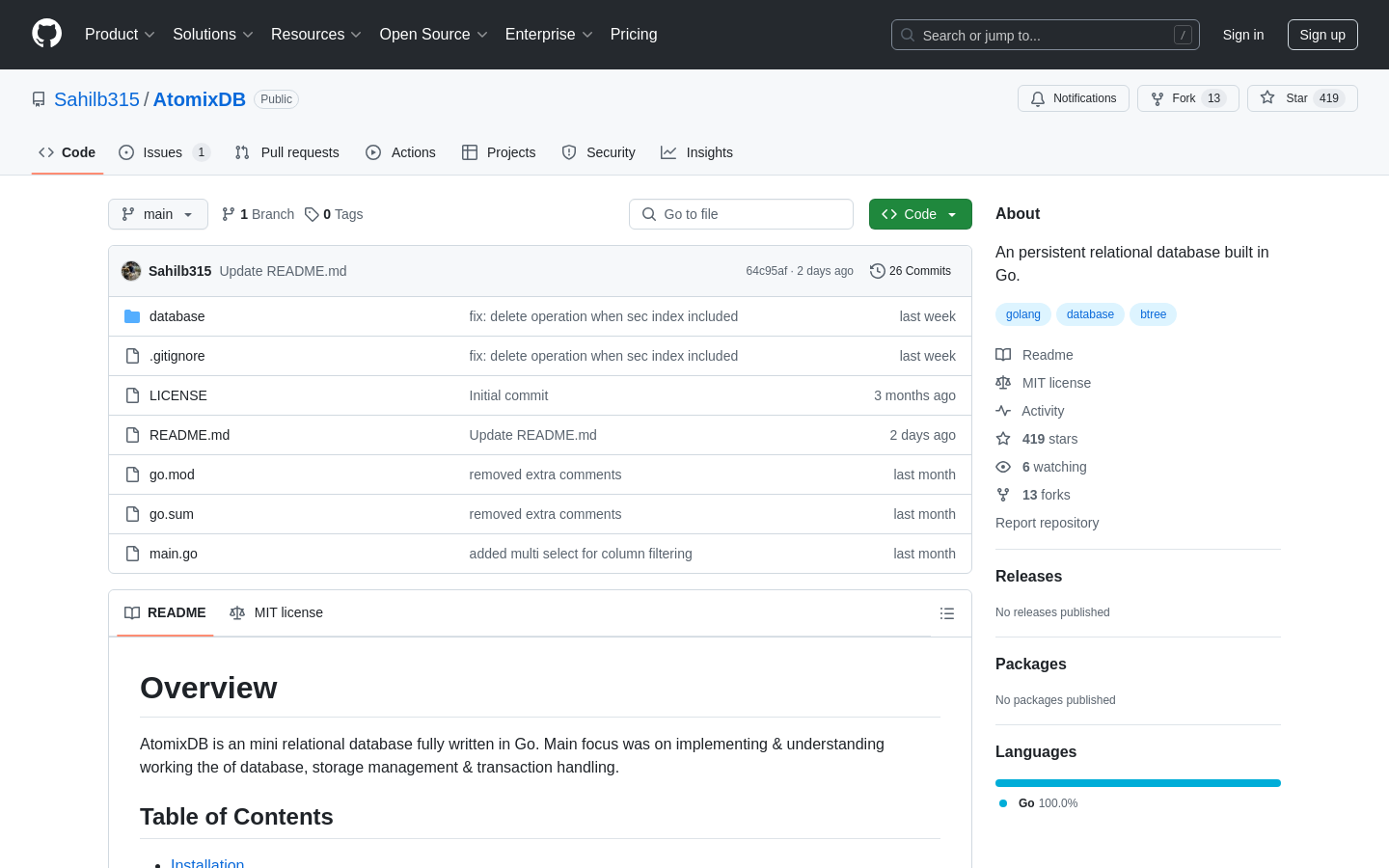Click Sahilb315's avatar in commit row

(x=131, y=271)
